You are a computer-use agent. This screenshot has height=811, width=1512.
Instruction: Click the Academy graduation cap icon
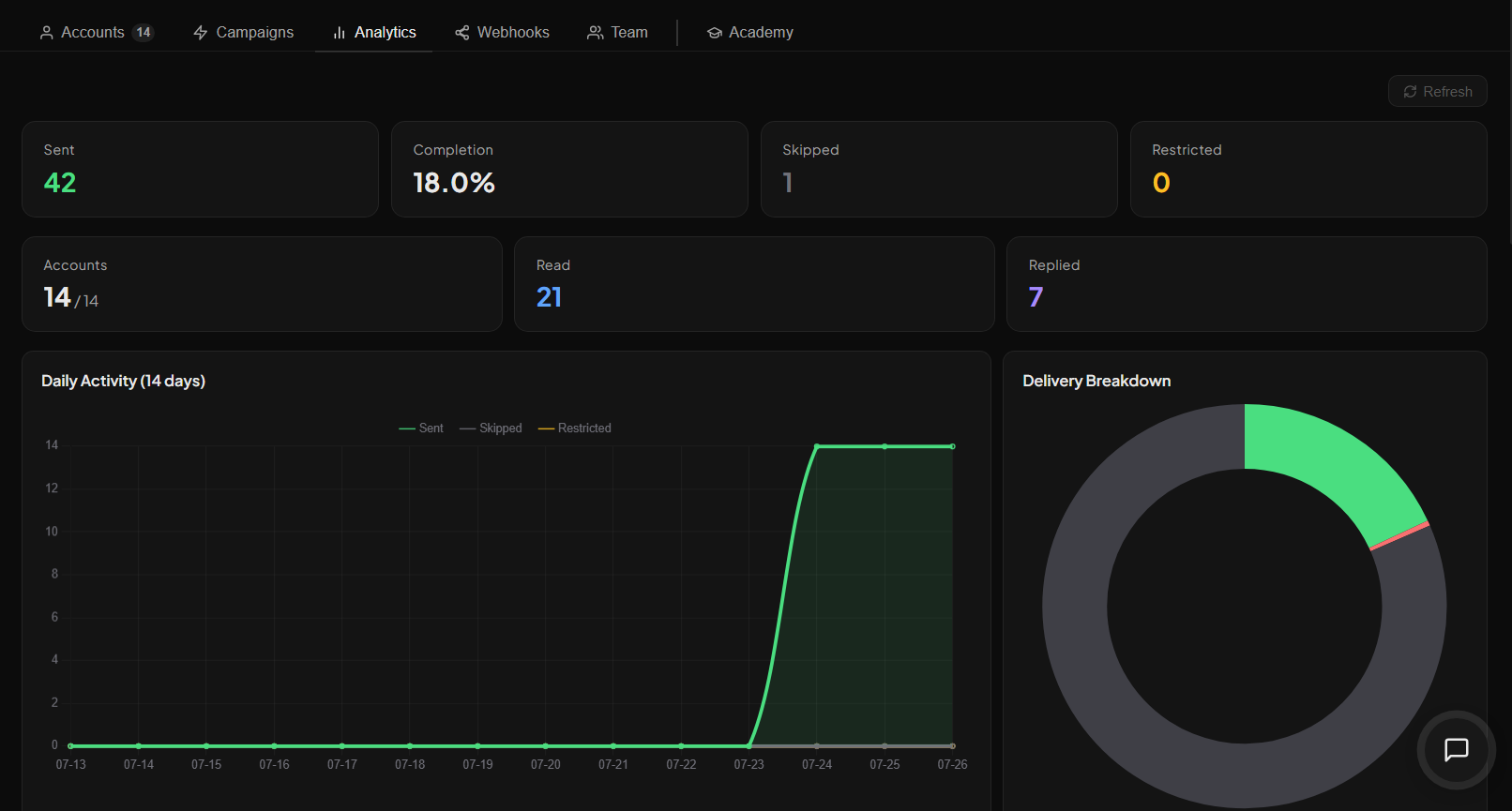[x=714, y=33]
